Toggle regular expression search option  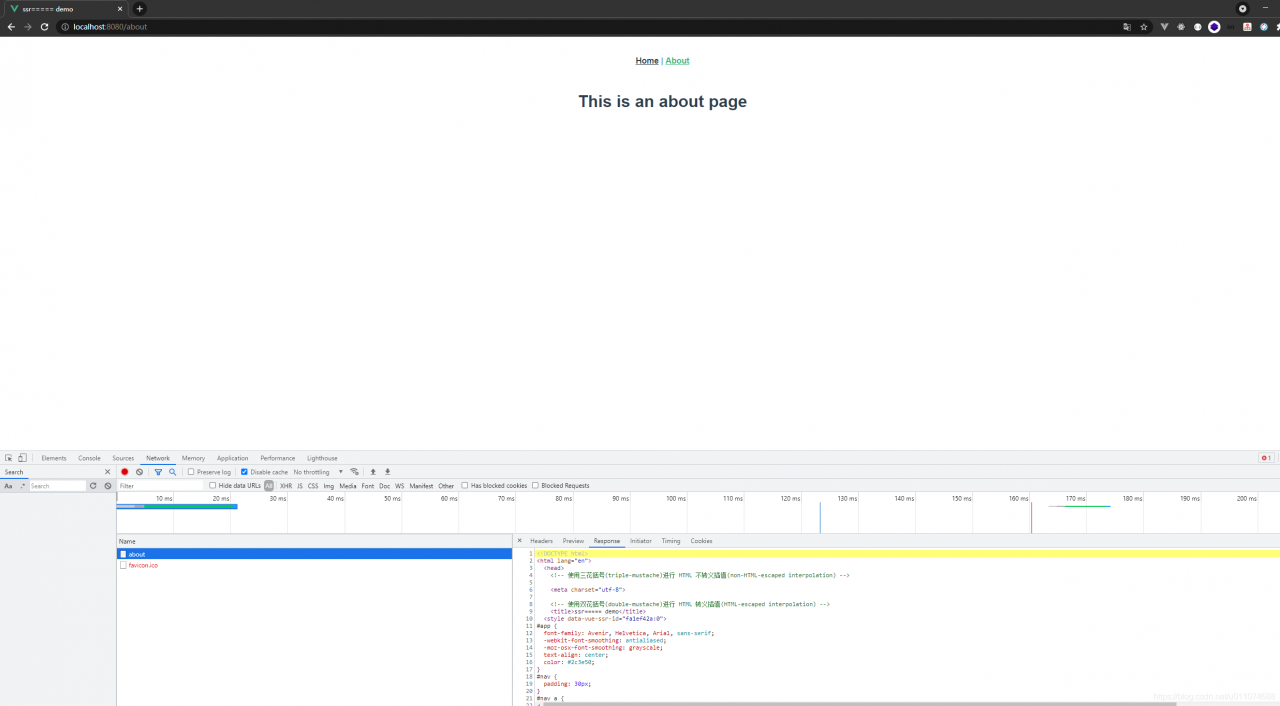[x=22, y=486]
